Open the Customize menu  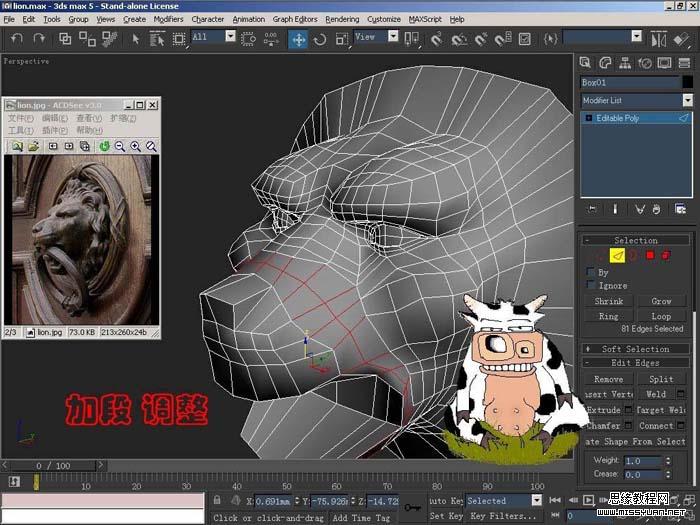(x=384, y=19)
